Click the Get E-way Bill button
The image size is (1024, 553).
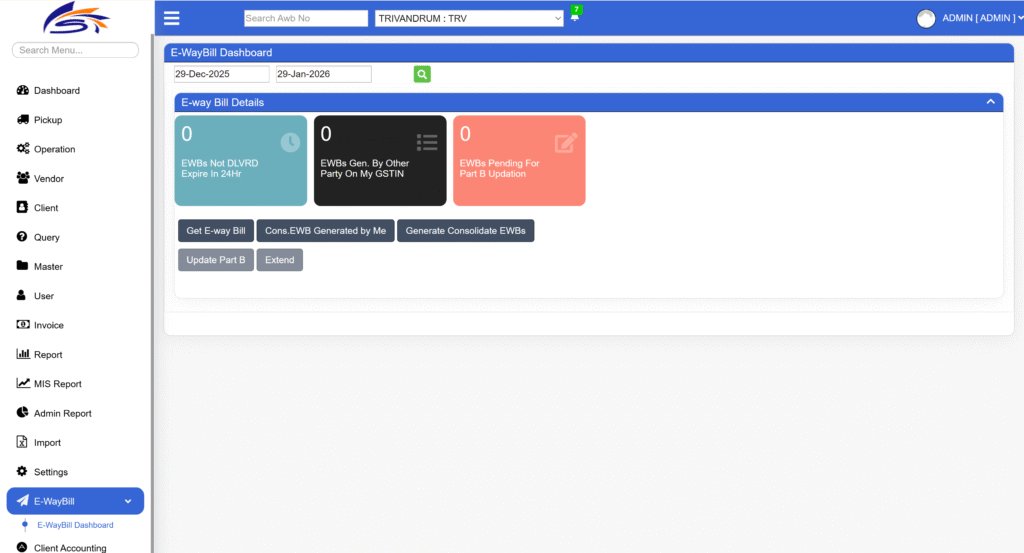click(x=215, y=231)
